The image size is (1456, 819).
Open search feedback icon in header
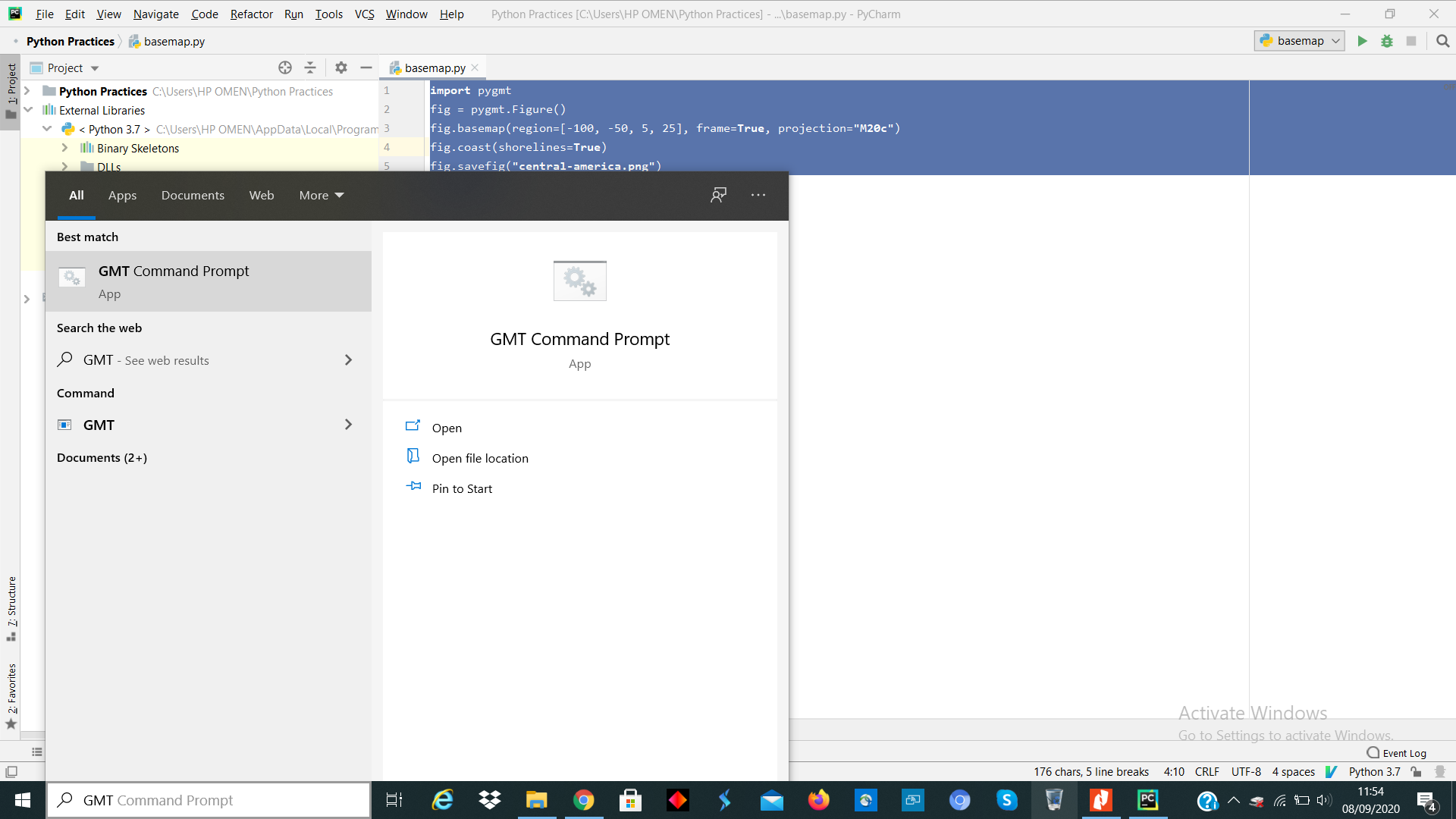coord(718,195)
